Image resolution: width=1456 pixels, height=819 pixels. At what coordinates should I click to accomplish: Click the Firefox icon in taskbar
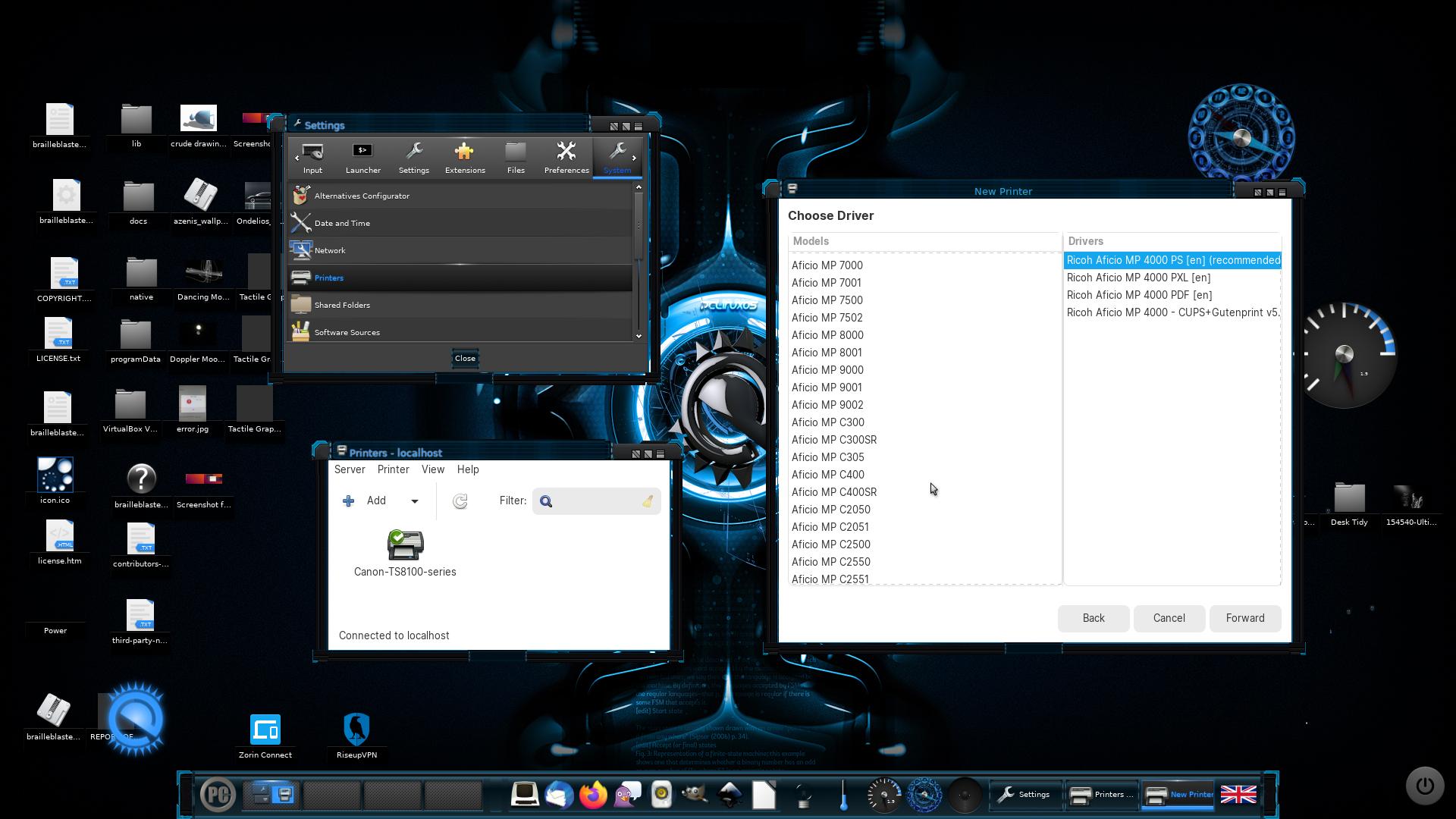point(593,794)
